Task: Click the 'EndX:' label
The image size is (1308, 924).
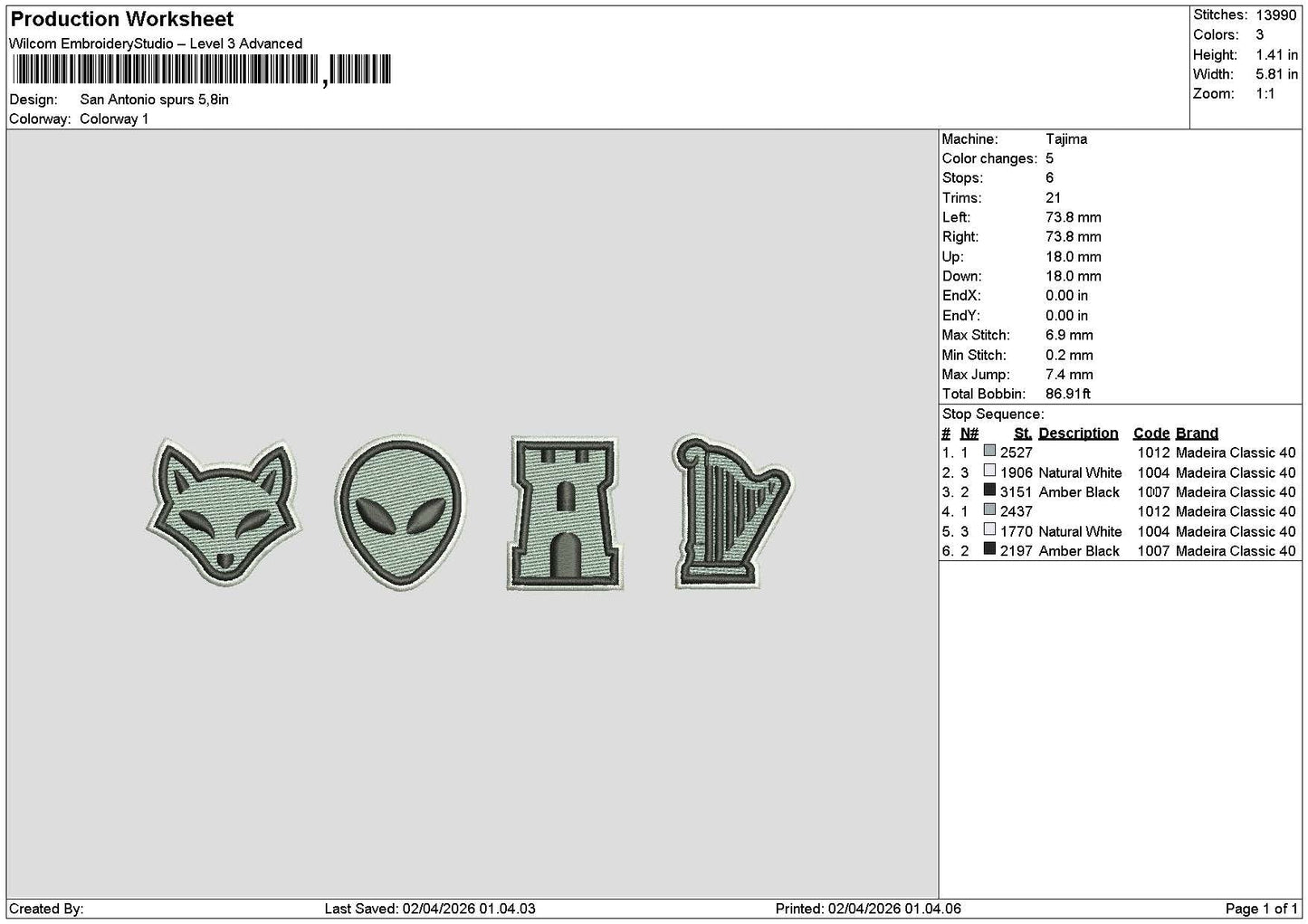Action: [961, 296]
